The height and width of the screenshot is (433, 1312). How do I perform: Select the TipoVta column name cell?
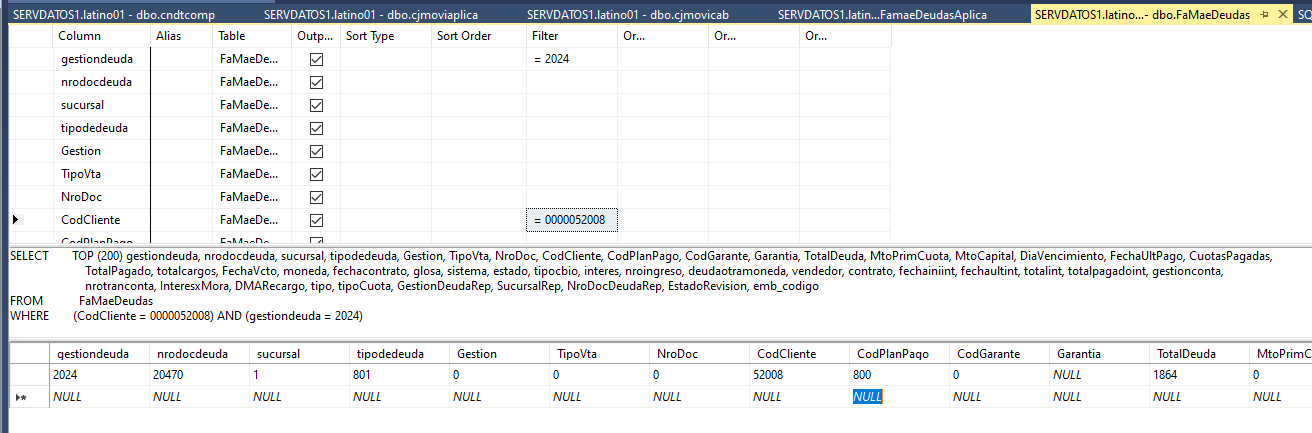[x=101, y=175]
